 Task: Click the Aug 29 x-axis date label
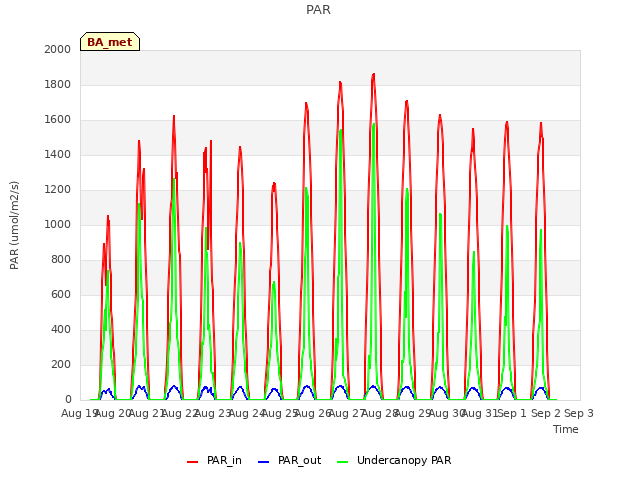click(413, 413)
